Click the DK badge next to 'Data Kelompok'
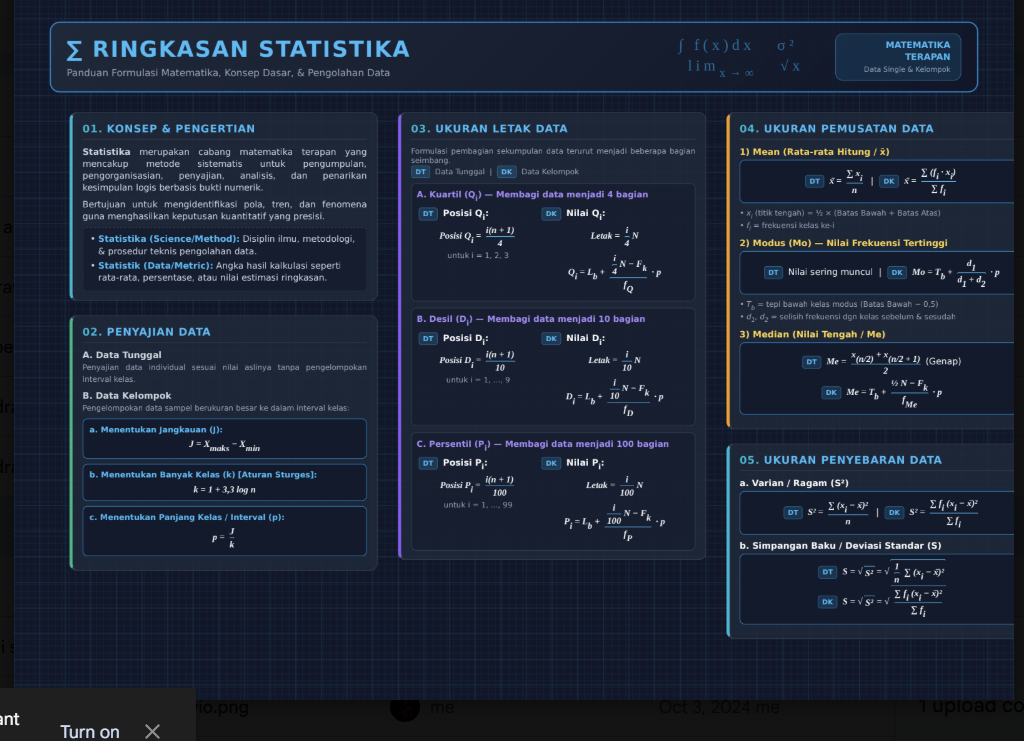Viewport: 1024px width, 741px height. click(x=507, y=172)
